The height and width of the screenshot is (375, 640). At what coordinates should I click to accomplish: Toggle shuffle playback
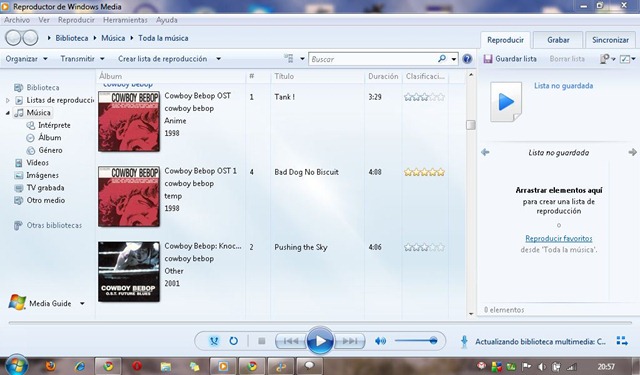tap(214, 341)
